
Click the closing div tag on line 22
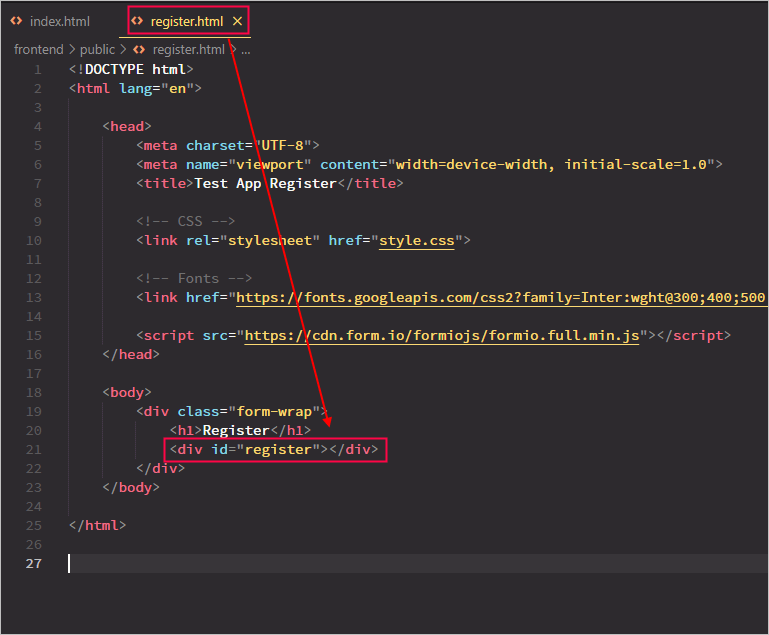[160, 469]
